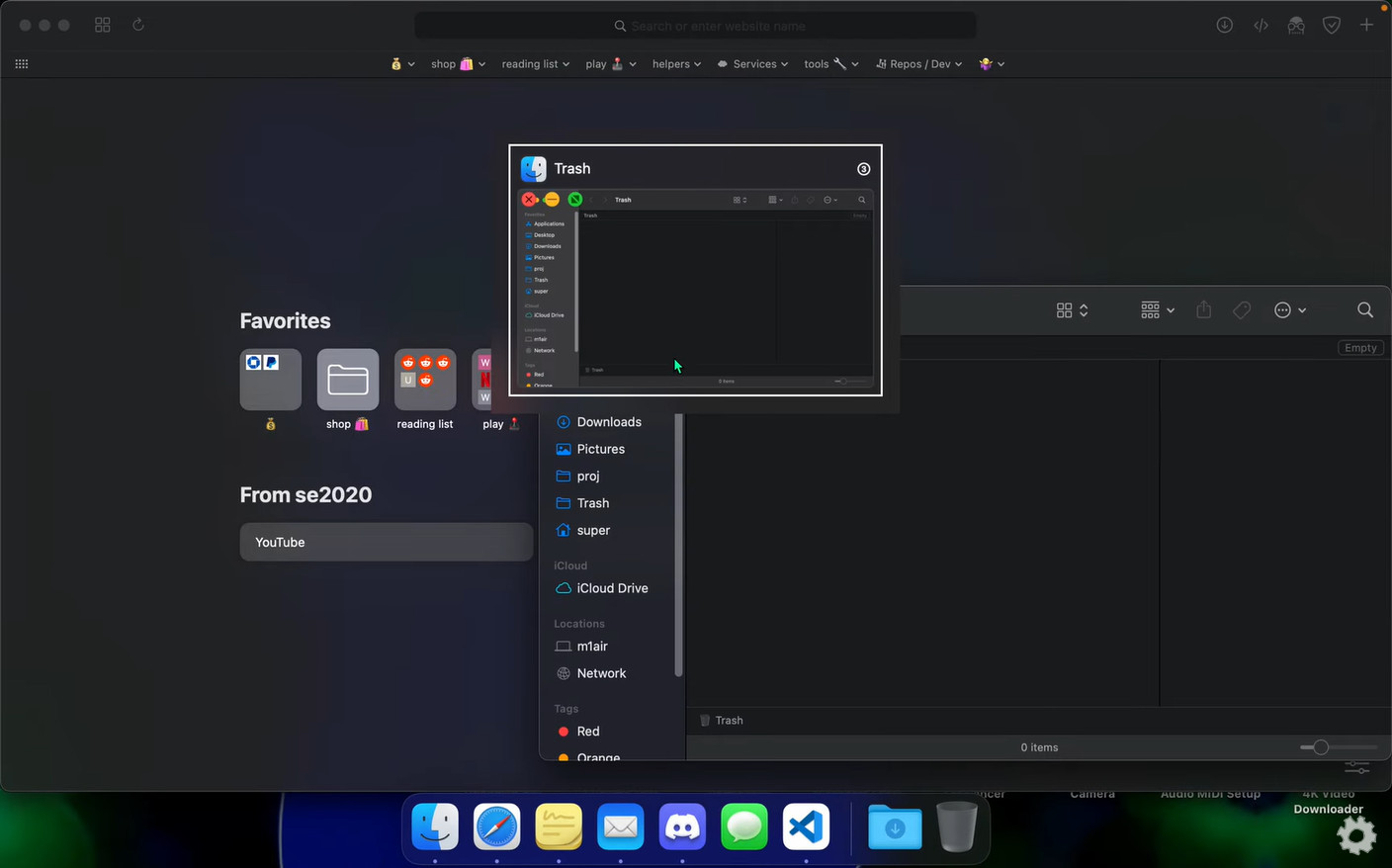Open search in the Finder Trash window
The height and width of the screenshot is (868, 1392).
1365,310
